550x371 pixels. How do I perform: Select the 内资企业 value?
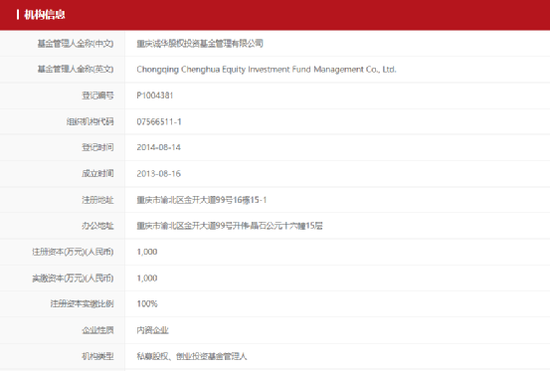153,330
